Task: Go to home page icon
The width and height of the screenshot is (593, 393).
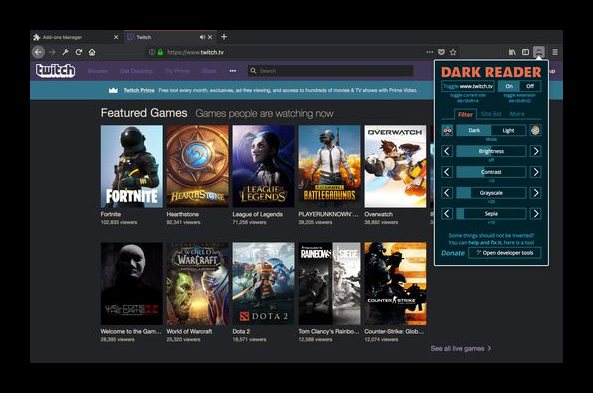Action: click(92, 52)
